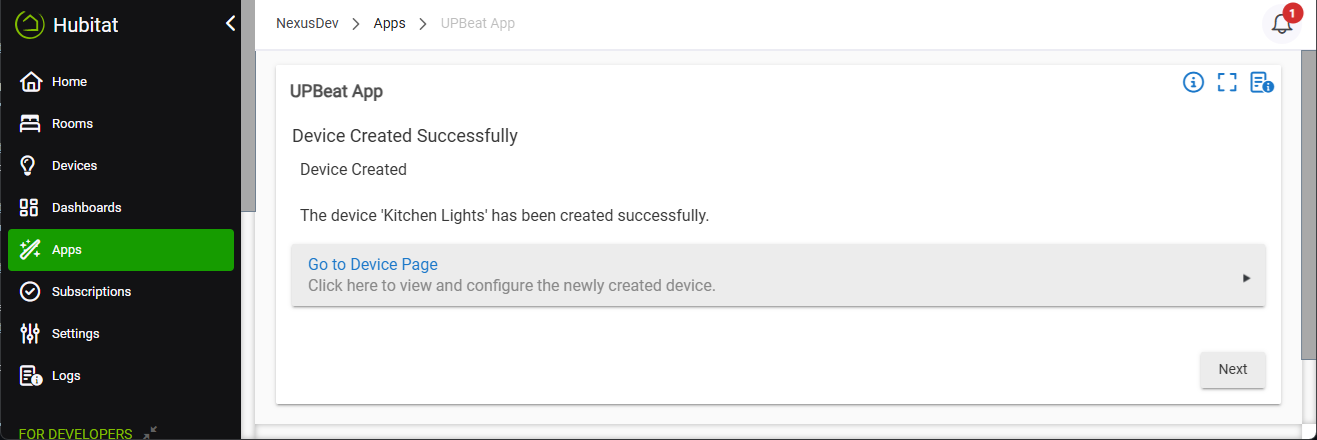Toggle fullscreen view of the app panel
The width and height of the screenshot is (1317, 440).
coord(1227,83)
